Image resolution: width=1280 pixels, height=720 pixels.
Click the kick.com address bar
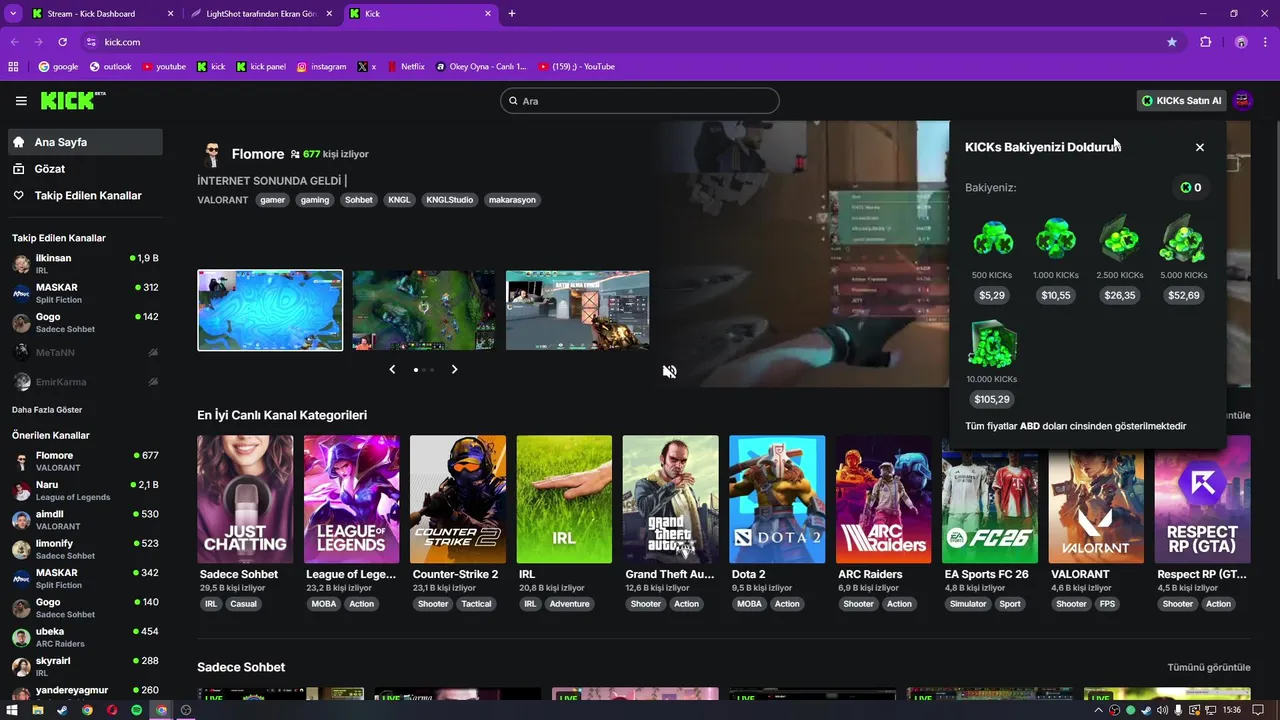pyautogui.click(x=628, y=42)
